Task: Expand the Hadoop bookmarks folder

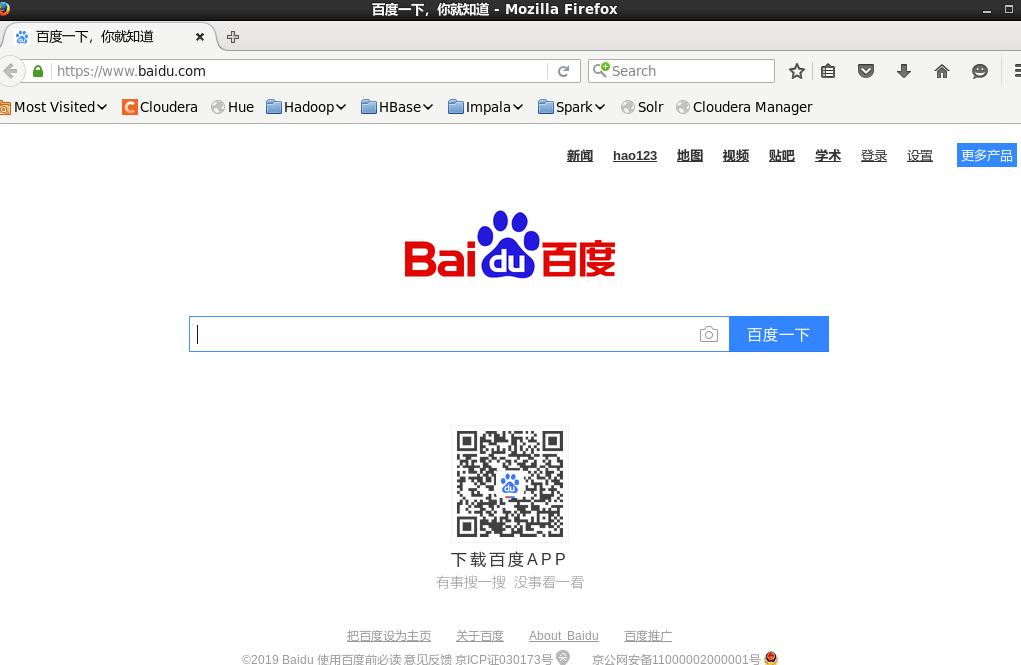Action: (x=306, y=107)
